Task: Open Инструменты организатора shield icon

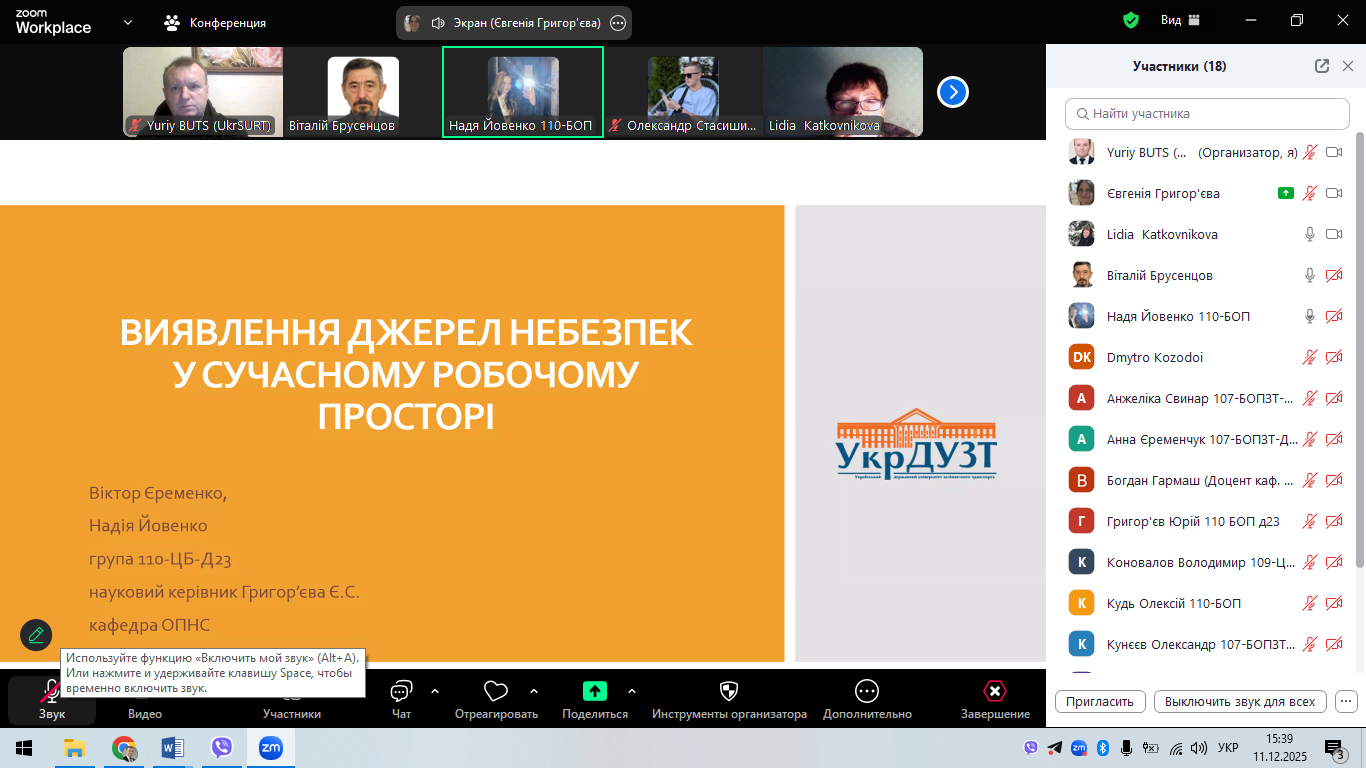Action: point(729,692)
